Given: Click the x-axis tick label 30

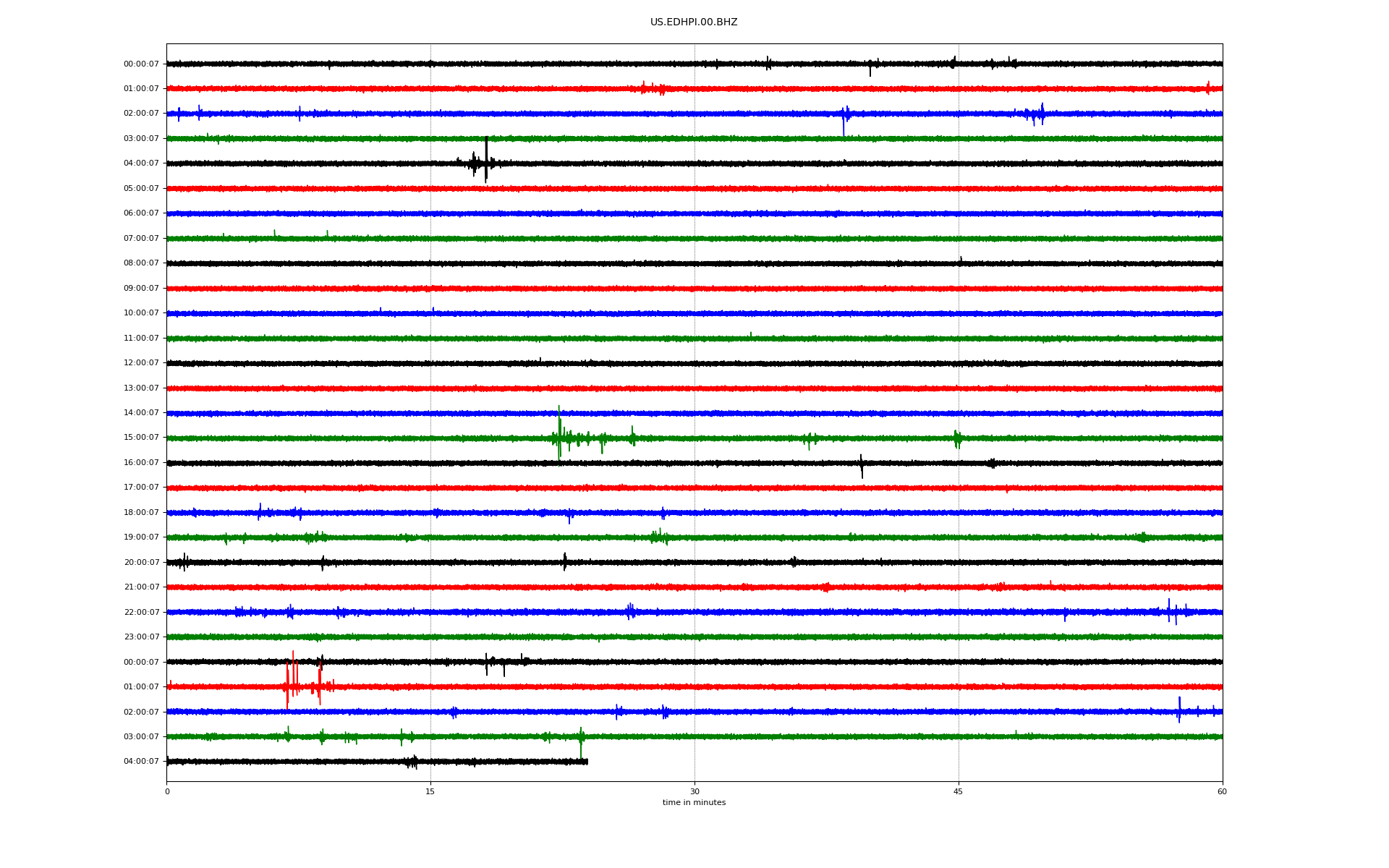Looking at the screenshot, I should (x=694, y=791).
